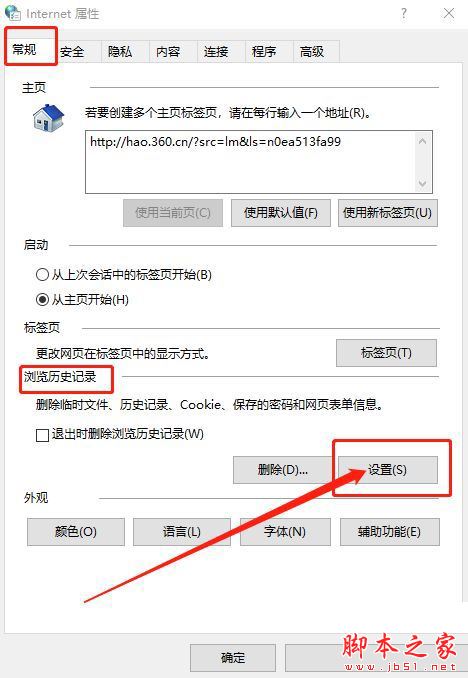This screenshot has height=678, width=468.
Task: Go to the 高级 tab
Action: (312, 52)
